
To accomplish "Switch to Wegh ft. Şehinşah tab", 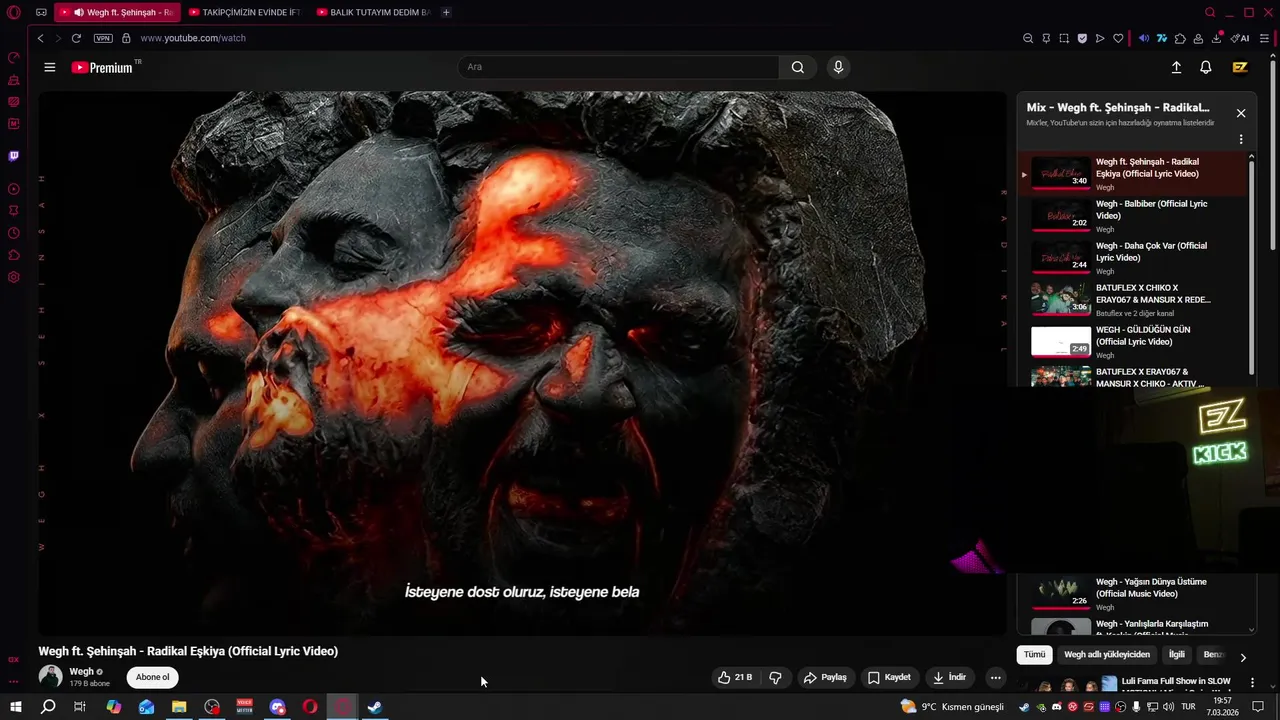I will [x=118, y=13].
